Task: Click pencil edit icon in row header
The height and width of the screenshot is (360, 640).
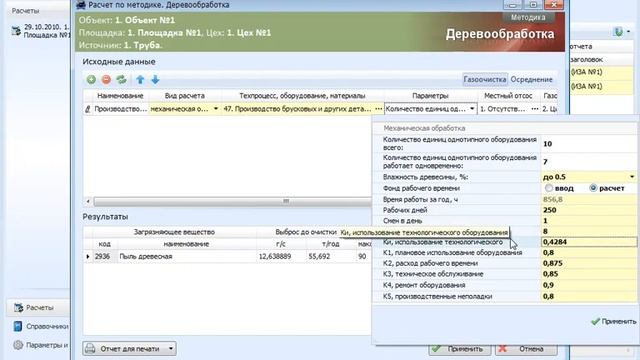Action: click(87, 109)
